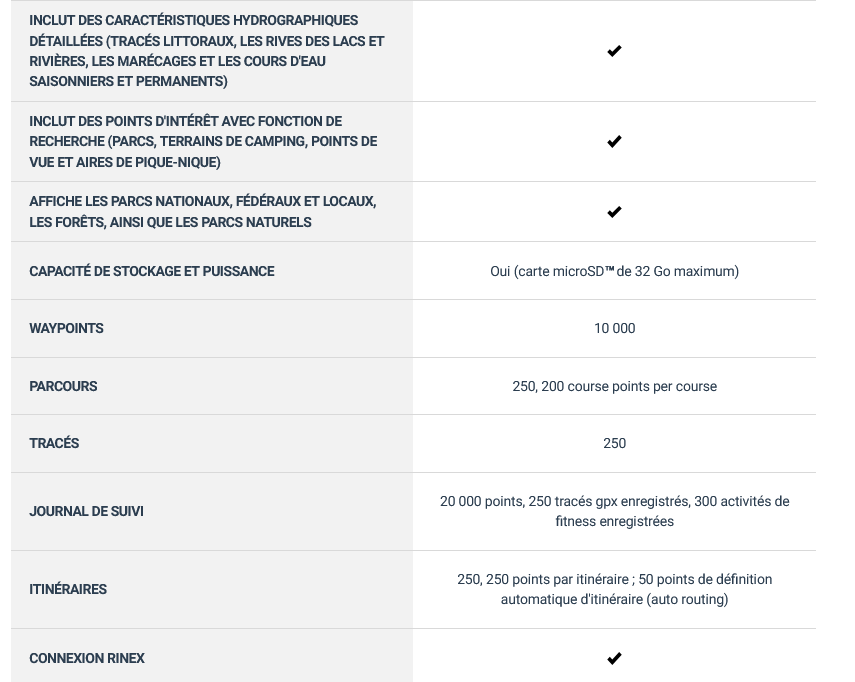This screenshot has width=855, height=682.
Task: Click the Tracés 250 value
Action: coord(615,443)
